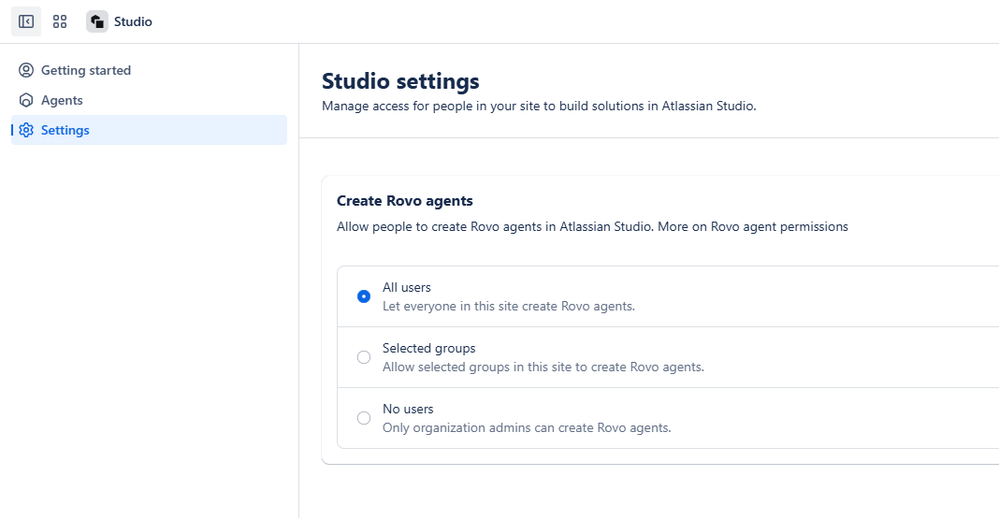Select the All users radio button
The height and width of the screenshot is (518, 999).
364,296
